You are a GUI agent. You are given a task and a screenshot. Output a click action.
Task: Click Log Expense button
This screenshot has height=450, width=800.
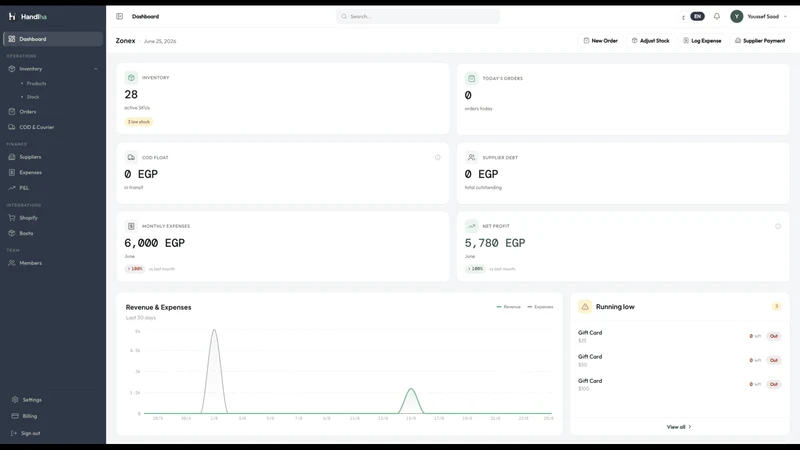click(x=702, y=40)
